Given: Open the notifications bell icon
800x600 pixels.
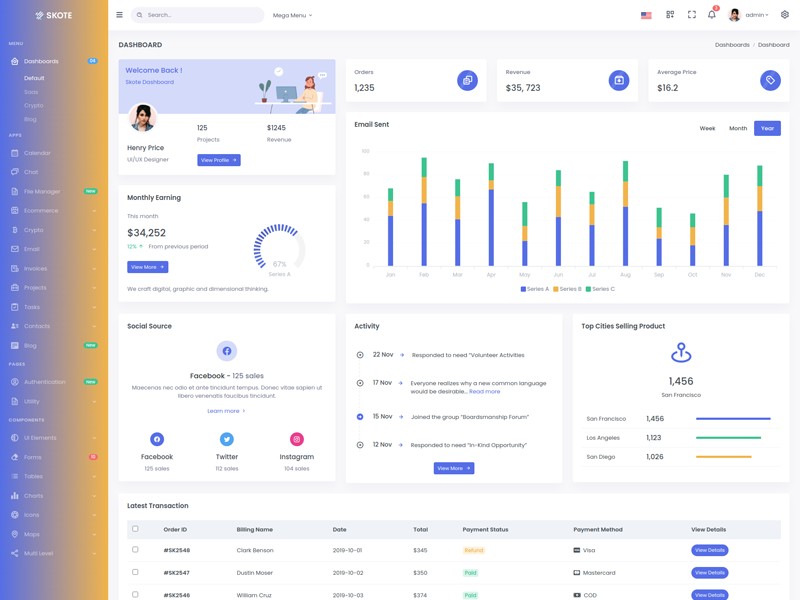Looking at the screenshot, I should [x=712, y=15].
